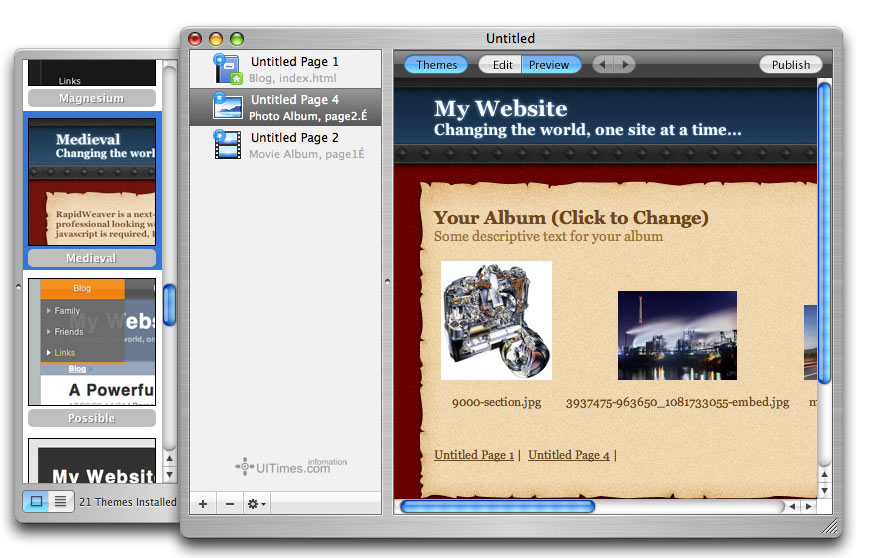Click the remove page minus button
870x558 pixels.
229,504
